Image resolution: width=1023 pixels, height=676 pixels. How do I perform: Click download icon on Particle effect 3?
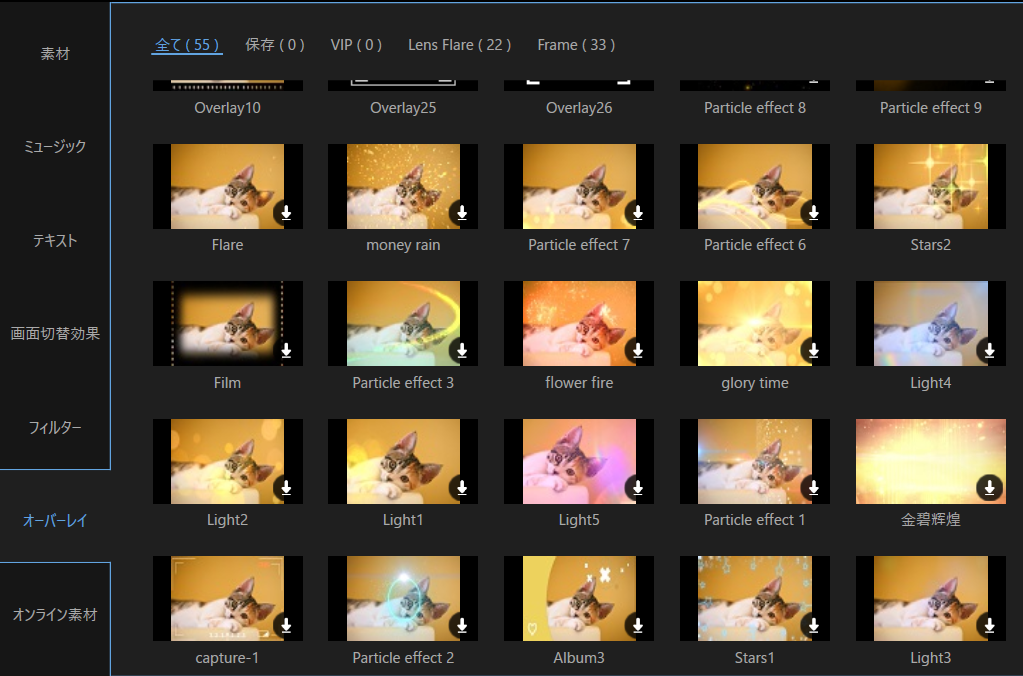pyautogui.click(x=462, y=350)
